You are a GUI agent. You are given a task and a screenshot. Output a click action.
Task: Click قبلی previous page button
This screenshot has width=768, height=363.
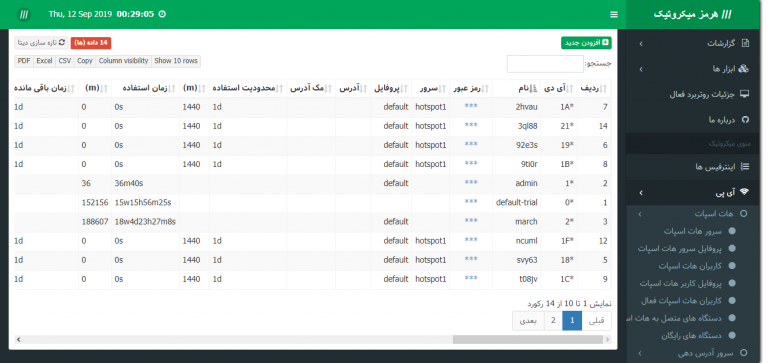coord(597,321)
